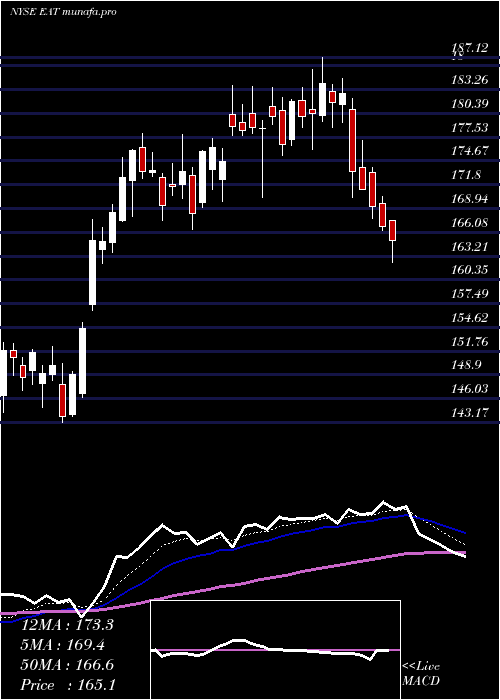Click the 160.35 price level label
The height and width of the screenshot is (700, 500).
[470, 270]
